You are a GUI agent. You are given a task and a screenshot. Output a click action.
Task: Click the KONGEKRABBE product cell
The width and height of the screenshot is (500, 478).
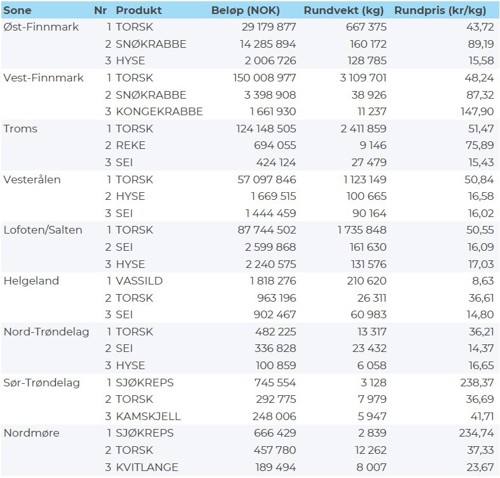159,111
